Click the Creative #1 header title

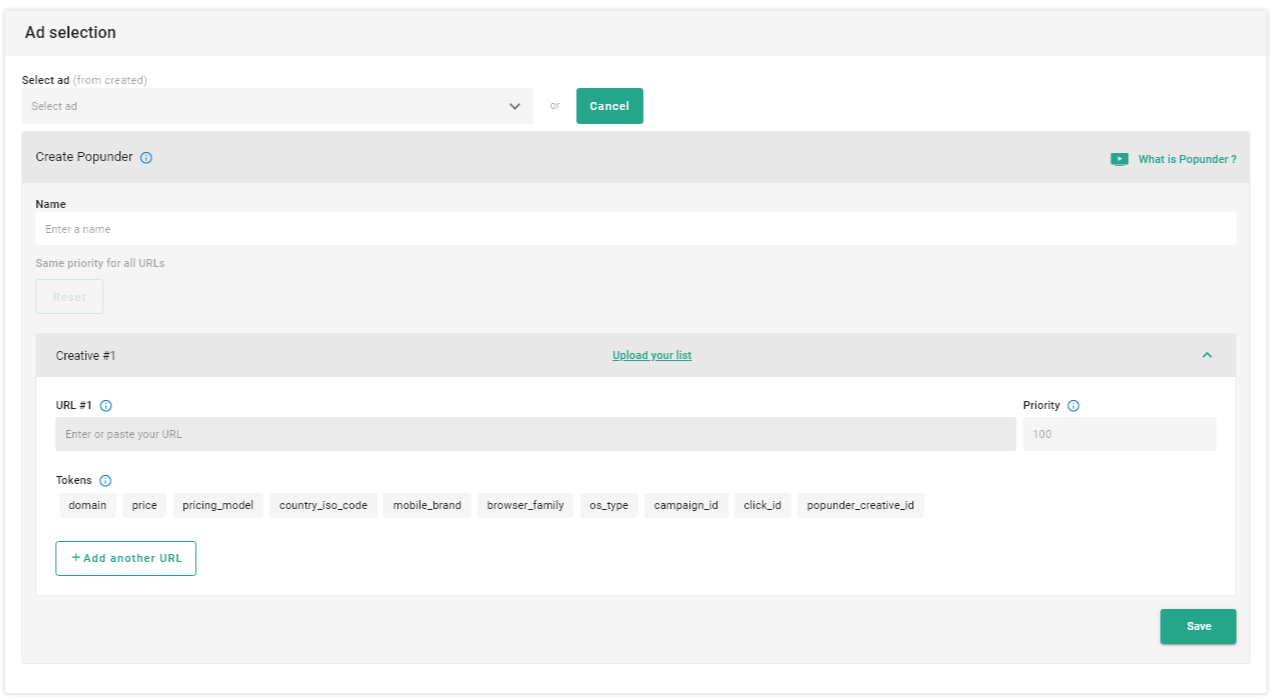coord(86,356)
